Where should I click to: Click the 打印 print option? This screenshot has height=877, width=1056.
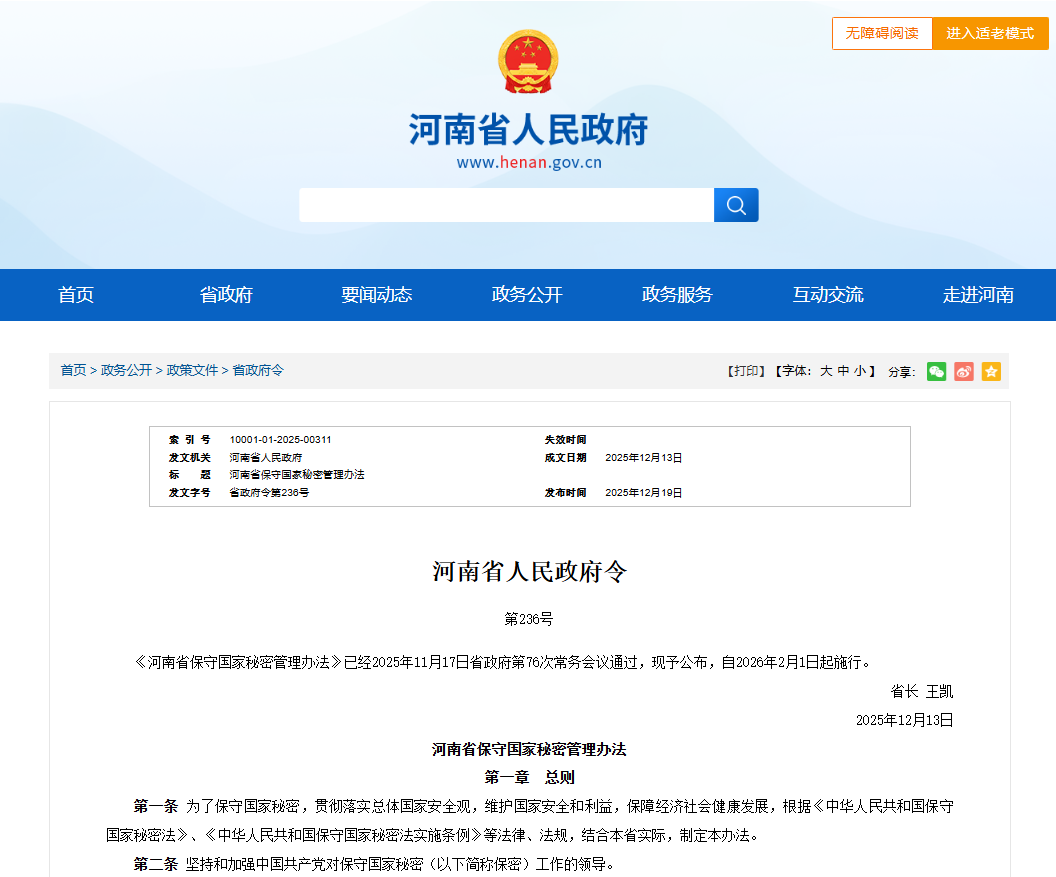click(x=746, y=371)
